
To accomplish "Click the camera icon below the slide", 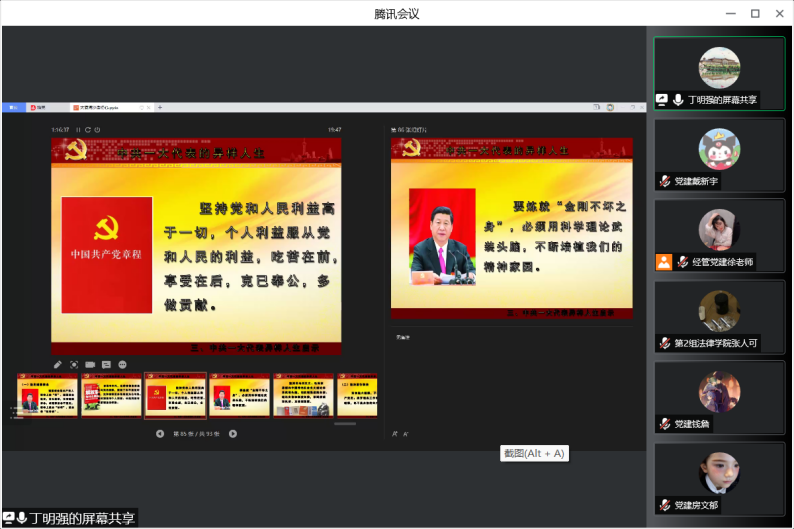I will (90, 364).
